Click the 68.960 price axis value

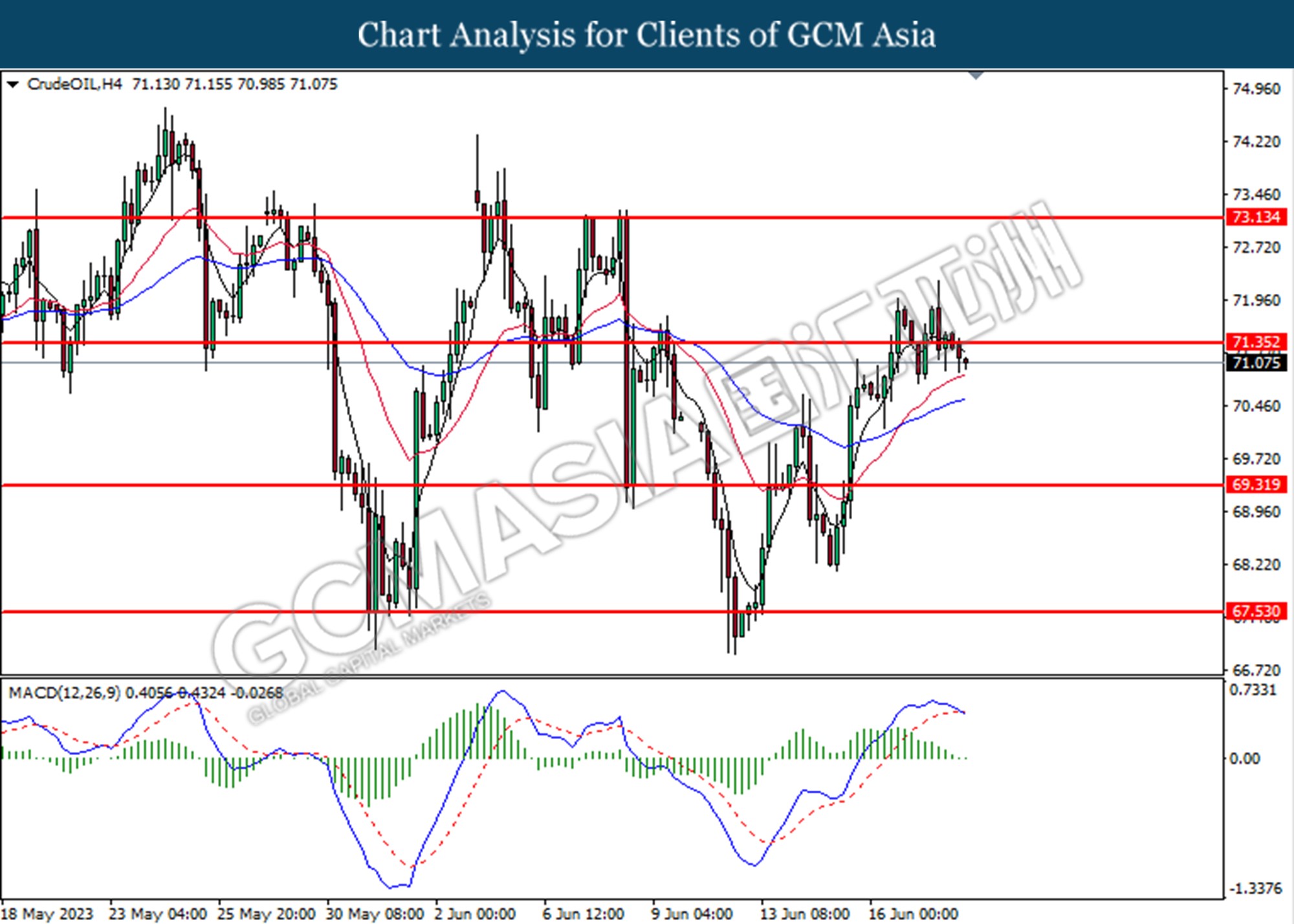click(x=1256, y=512)
